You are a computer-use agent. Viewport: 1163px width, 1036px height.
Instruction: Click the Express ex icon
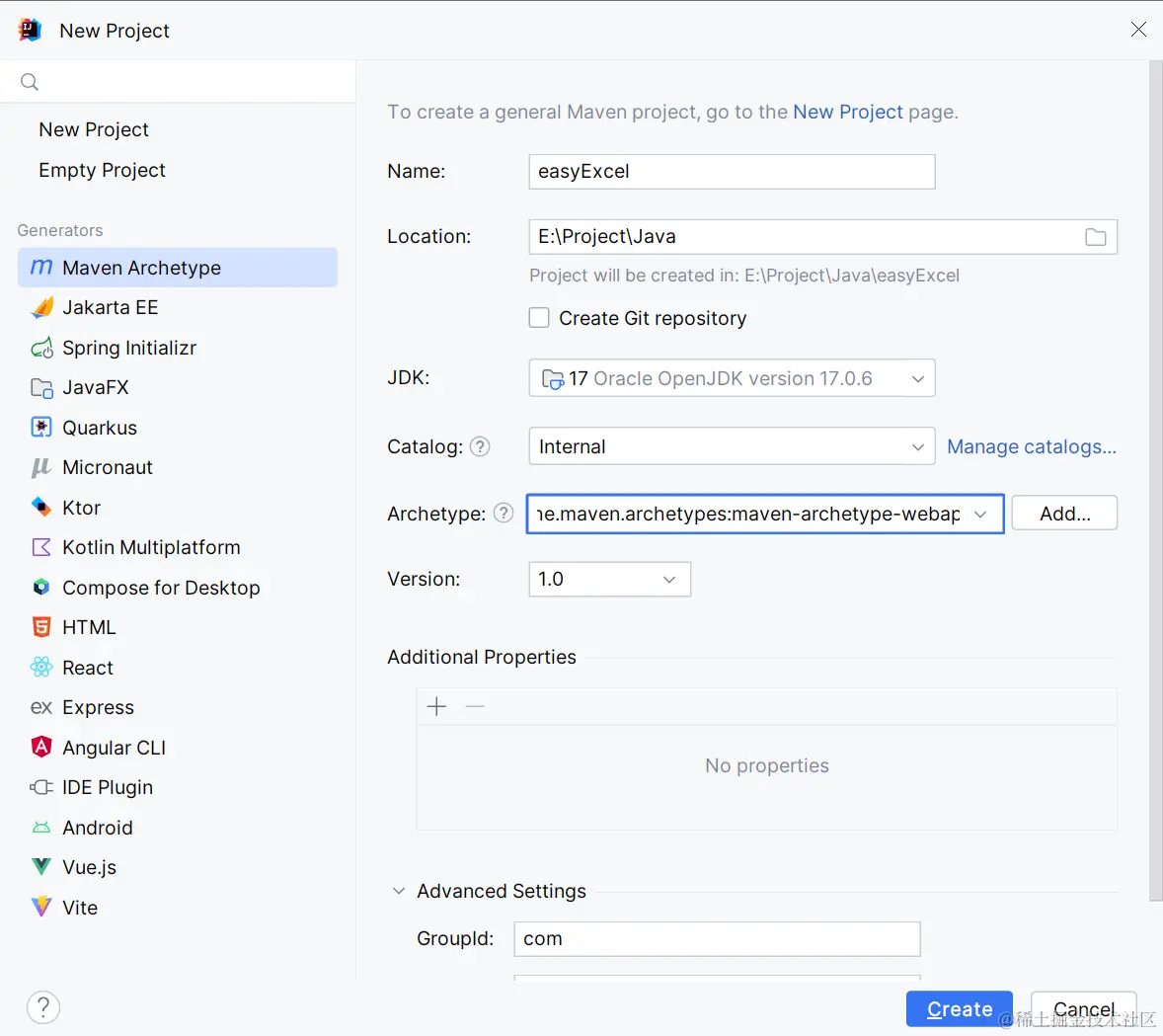(x=41, y=708)
